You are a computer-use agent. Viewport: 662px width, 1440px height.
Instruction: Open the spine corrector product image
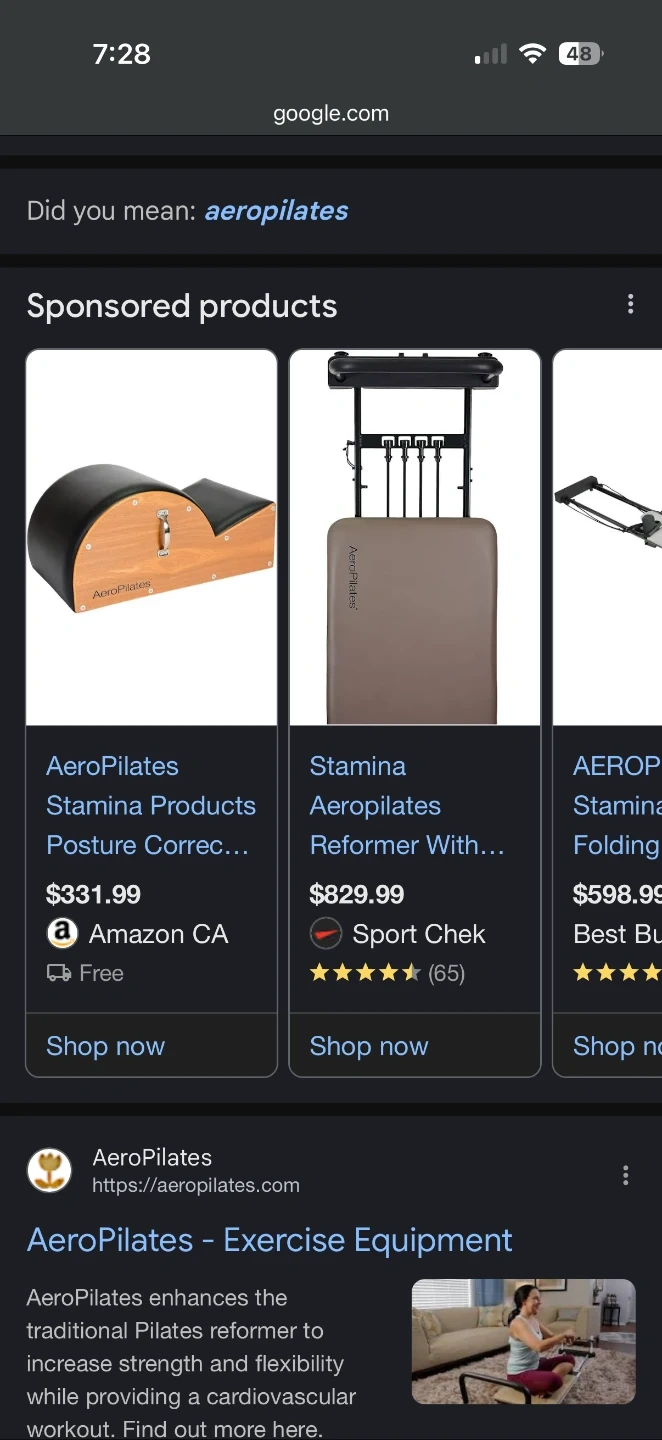(x=151, y=537)
